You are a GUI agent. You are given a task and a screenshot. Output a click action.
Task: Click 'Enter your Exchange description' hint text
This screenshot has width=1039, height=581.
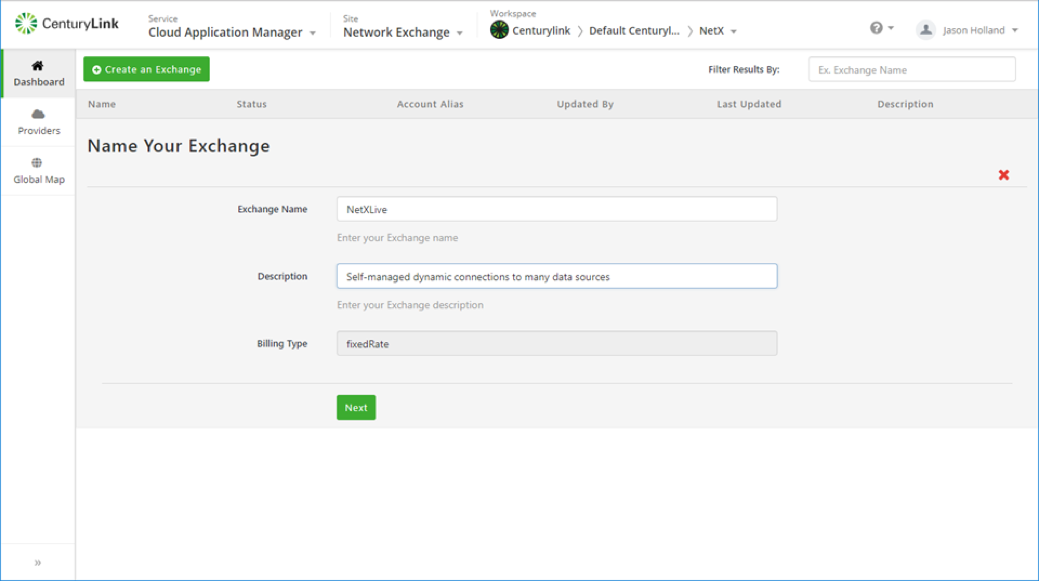[x=410, y=305]
